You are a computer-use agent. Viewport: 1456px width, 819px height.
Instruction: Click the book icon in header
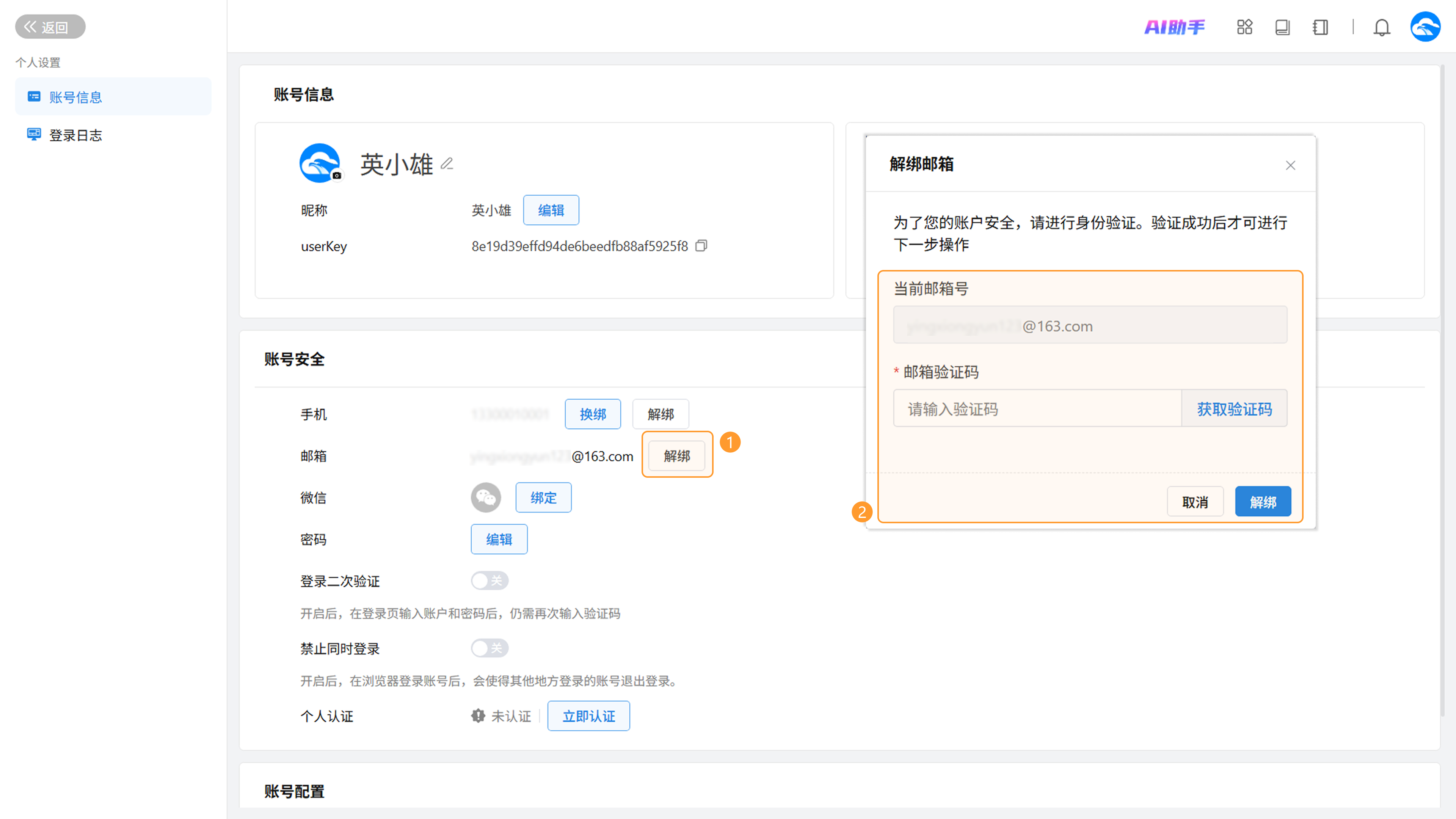click(x=1282, y=27)
